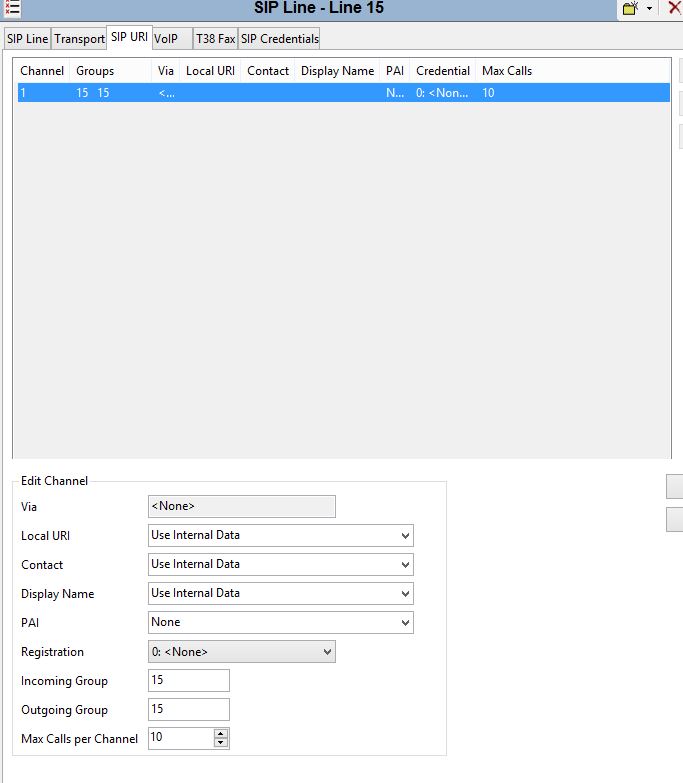Click the Max Calls per Channel value field
The width and height of the screenshot is (683, 783).
181,738
